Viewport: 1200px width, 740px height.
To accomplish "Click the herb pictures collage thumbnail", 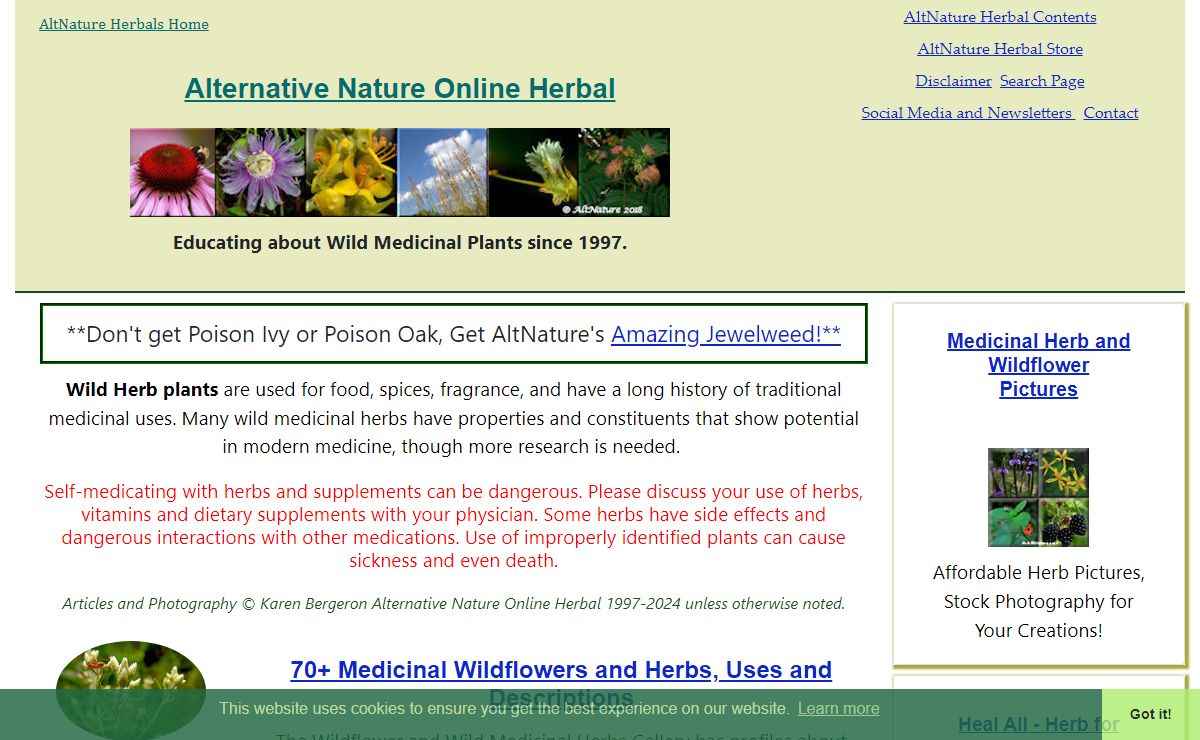I will pos(1039,497).
